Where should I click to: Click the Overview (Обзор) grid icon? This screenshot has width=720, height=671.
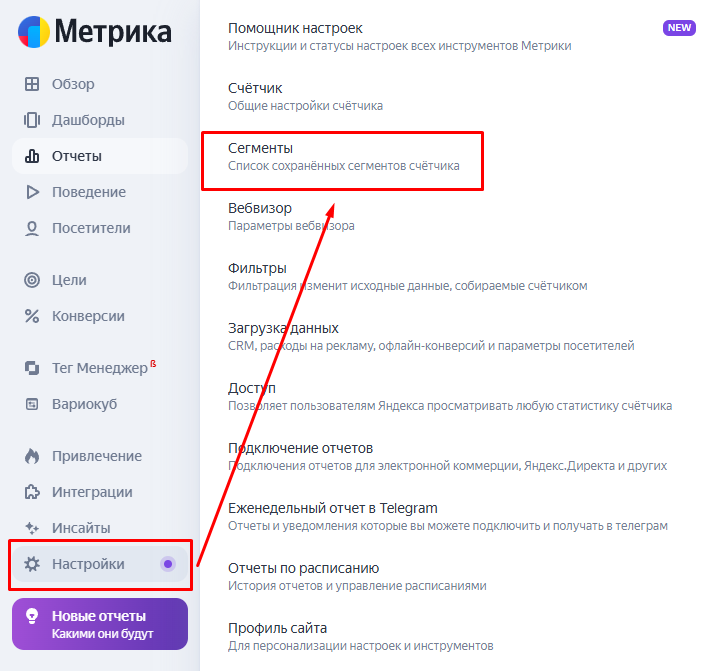click(x=32, y=84)
